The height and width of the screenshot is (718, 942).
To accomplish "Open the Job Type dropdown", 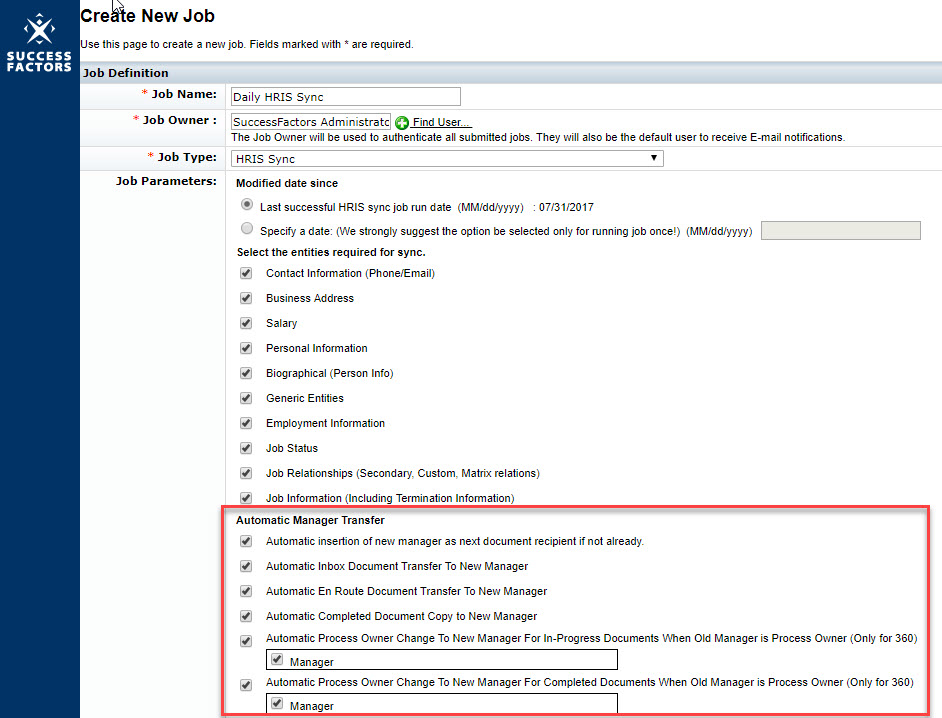I will pos(447,159).
